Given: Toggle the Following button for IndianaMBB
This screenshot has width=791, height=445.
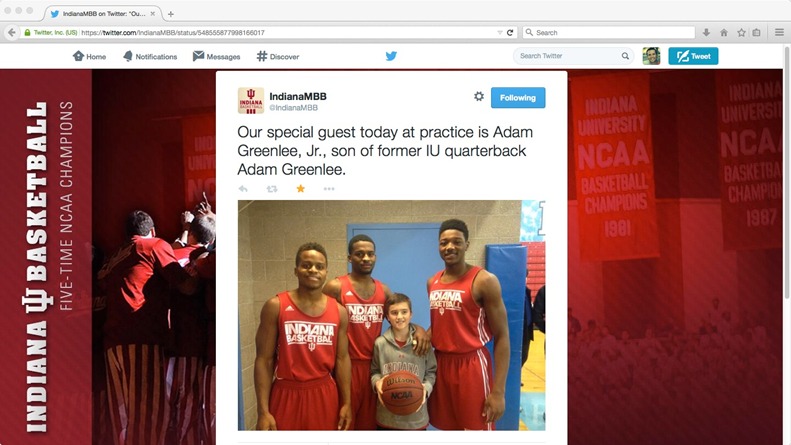Looking at the screenshot, I should point(518,97).
